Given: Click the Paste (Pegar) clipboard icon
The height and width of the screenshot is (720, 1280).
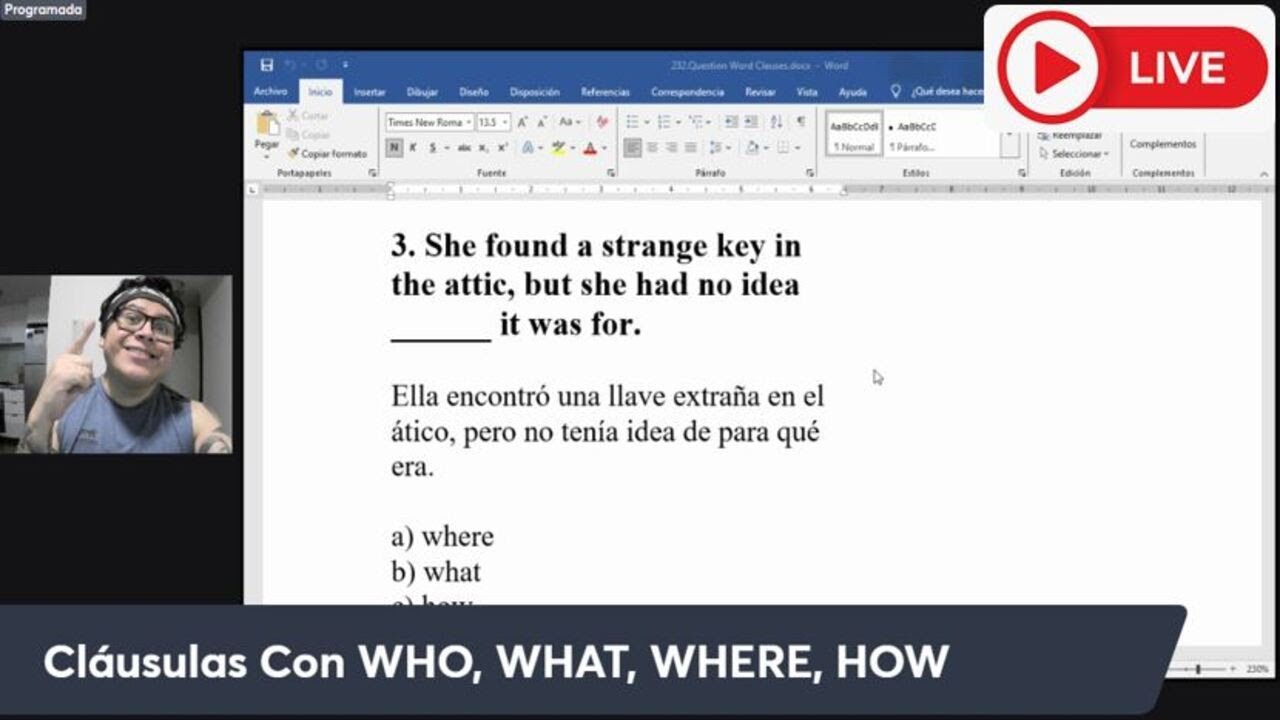Looking at the screenshot, I should click(x=267, y=124).
